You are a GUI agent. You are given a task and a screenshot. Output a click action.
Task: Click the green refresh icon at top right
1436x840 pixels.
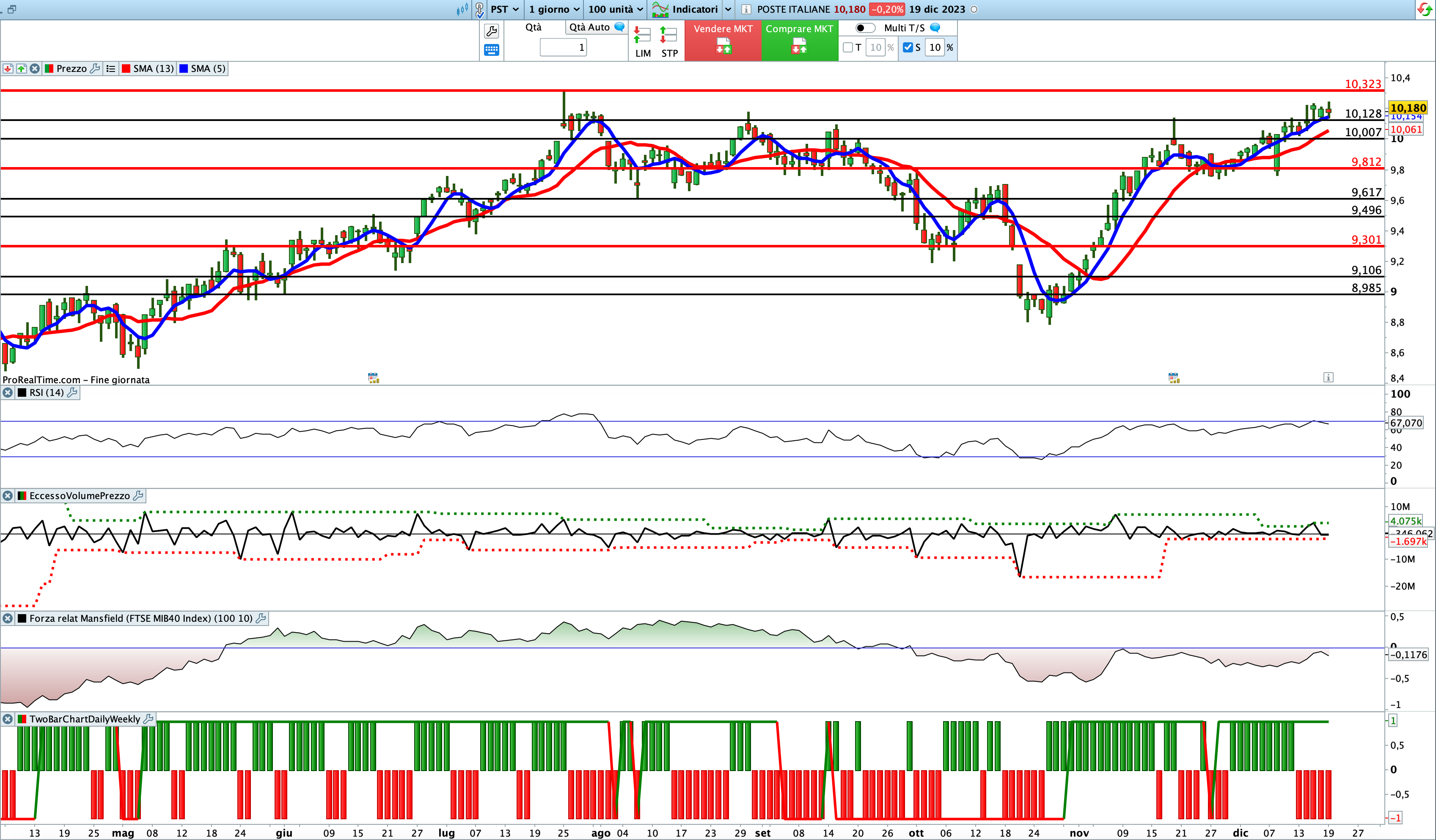coord(1424,10)
